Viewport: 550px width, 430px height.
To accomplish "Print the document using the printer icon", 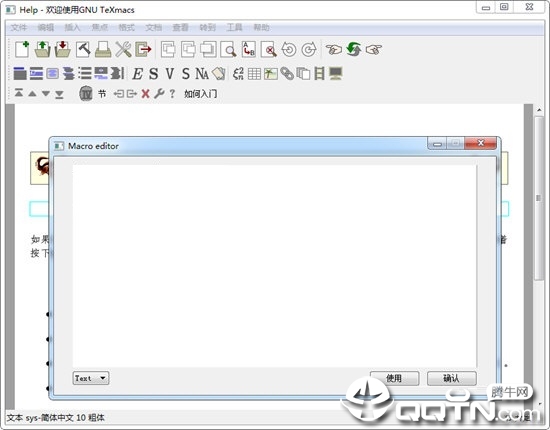I will pyautogui.click(x=103, y=49).
